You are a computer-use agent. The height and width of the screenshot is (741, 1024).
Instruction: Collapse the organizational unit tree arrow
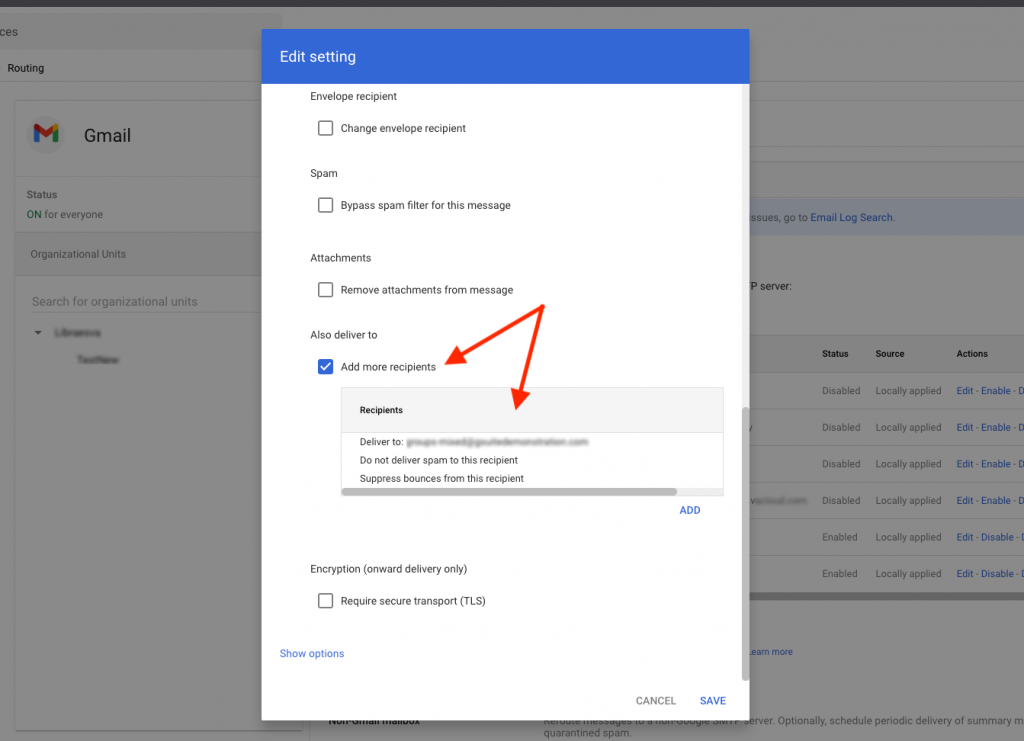click(38, 332)
